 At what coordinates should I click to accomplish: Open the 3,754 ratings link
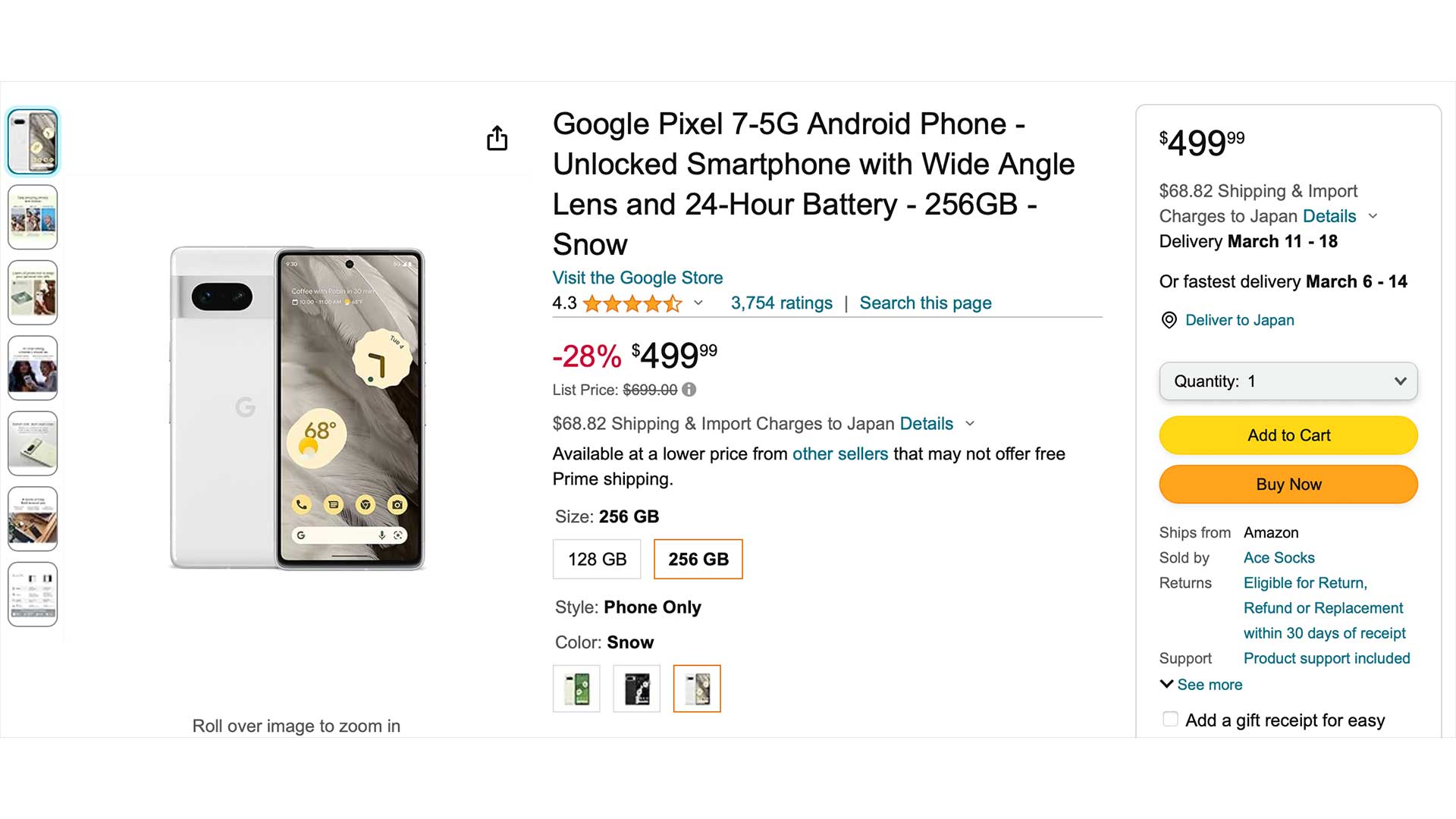click(781, 303)
